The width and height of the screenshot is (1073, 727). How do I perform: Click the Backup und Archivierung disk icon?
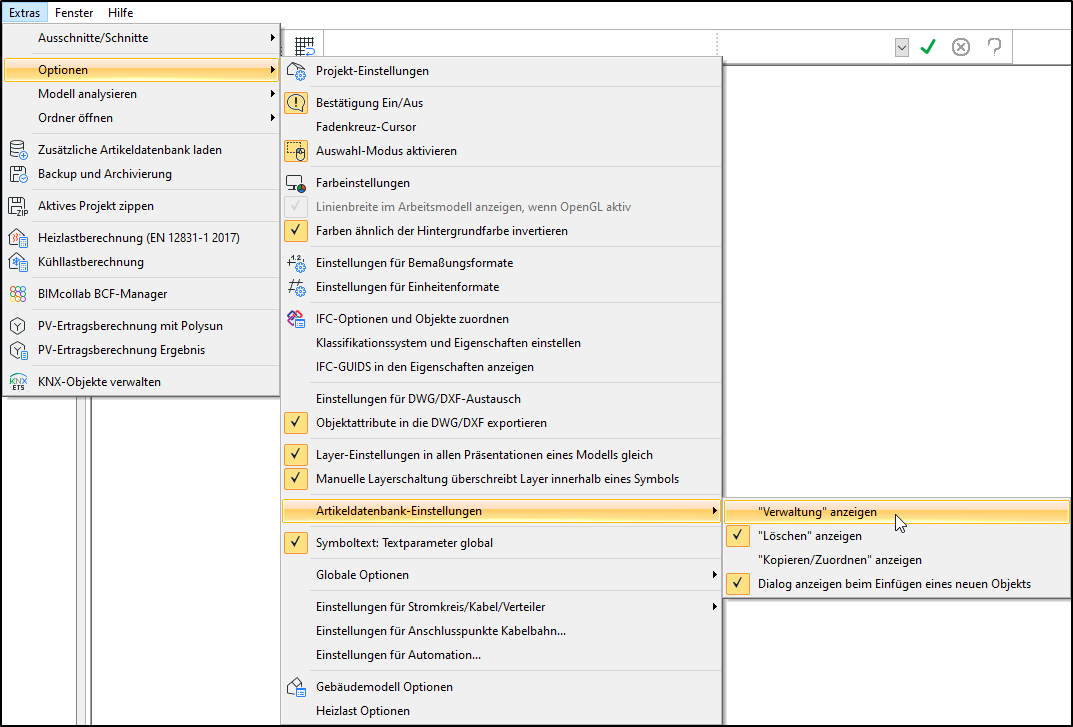18,174
